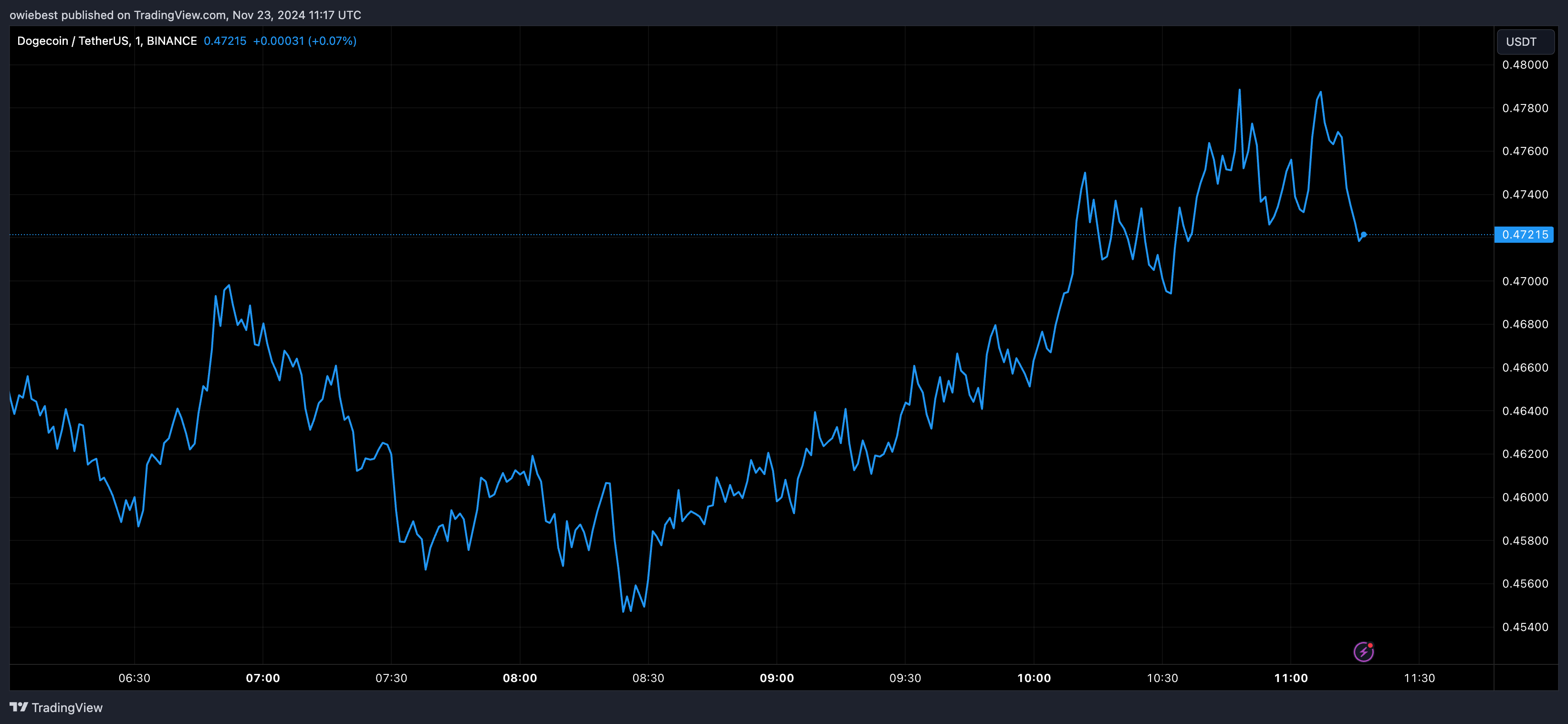1568x724 pixels.
Task: Click the 0.45400 price axis label
Action: 1525,627
